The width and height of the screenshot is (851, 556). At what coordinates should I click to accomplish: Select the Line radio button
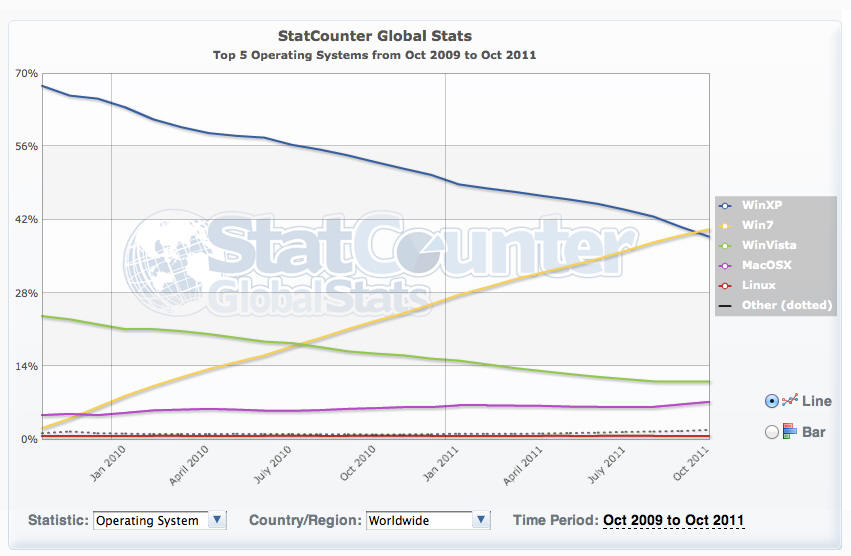tap(771, 401)
